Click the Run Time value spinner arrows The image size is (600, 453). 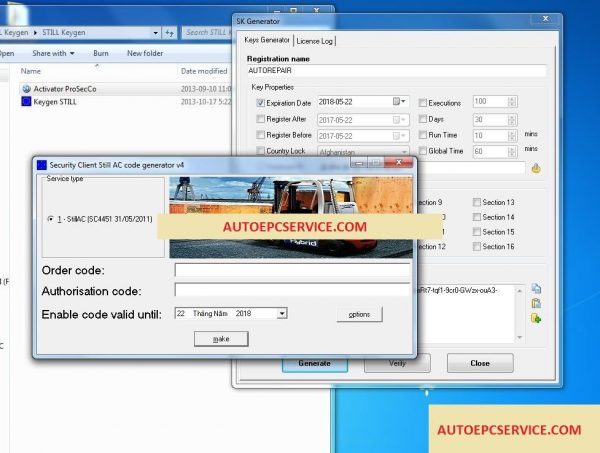point(512,136)
